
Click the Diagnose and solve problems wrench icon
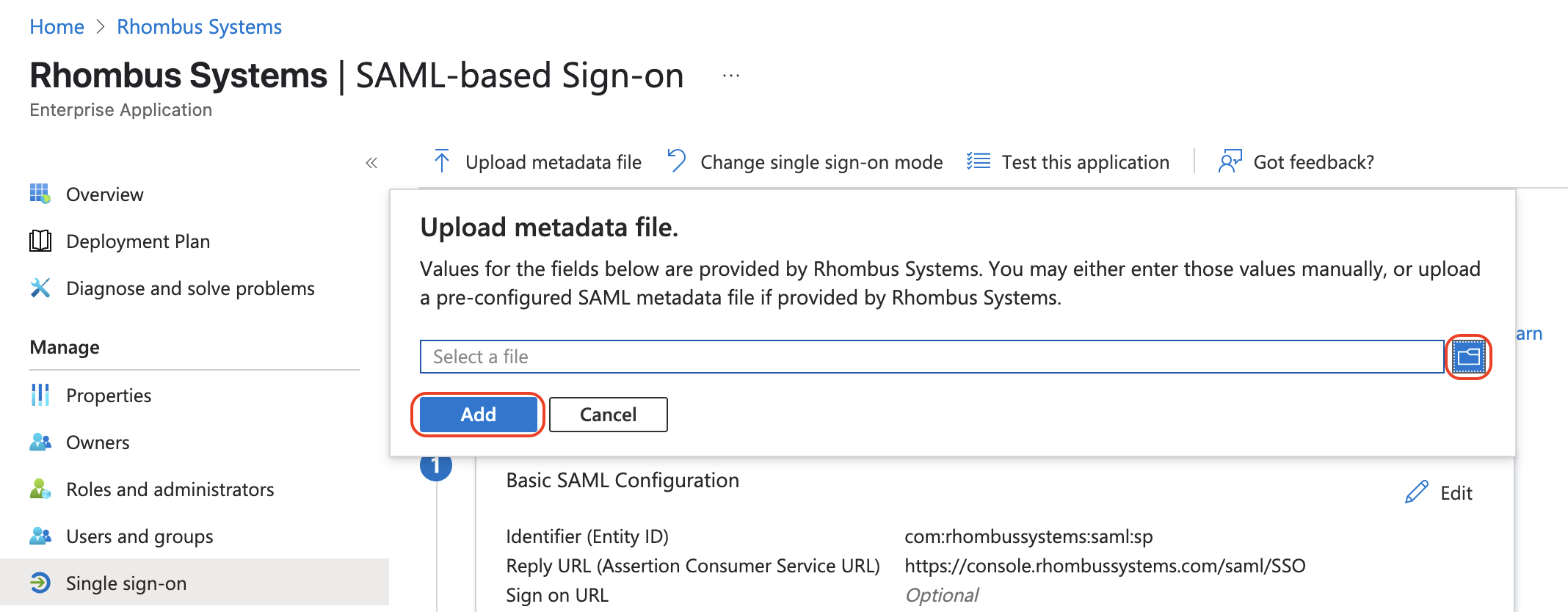tap(40, 288)
